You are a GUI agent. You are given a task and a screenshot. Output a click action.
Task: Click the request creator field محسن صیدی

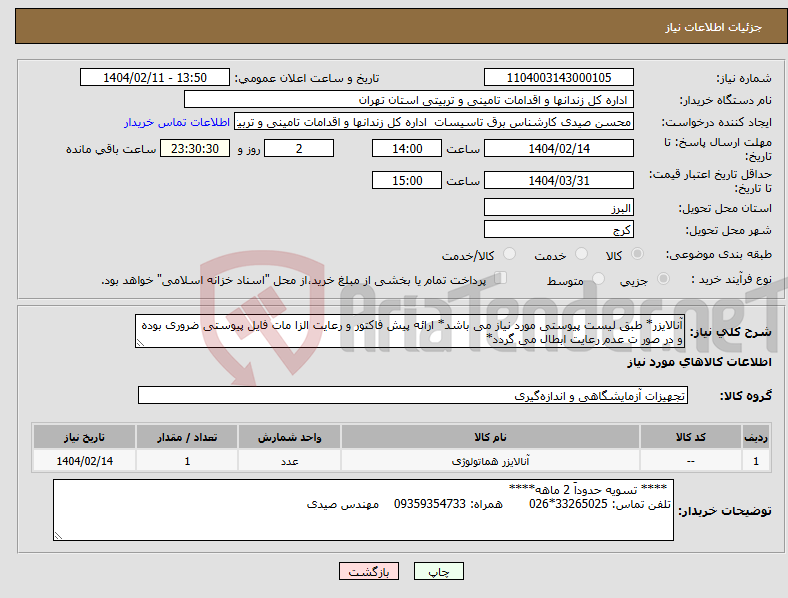click(434, 122)
